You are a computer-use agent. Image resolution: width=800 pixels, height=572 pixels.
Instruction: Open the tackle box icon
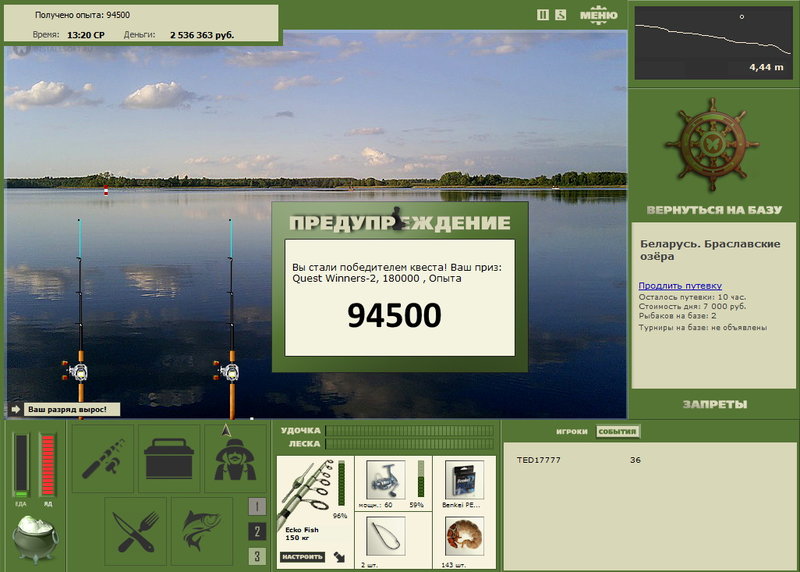[169, 458]
